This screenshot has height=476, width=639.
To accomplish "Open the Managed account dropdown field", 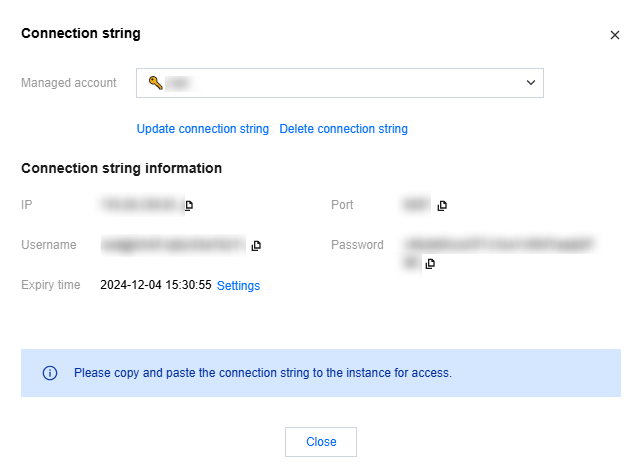I will coord(339,83).
